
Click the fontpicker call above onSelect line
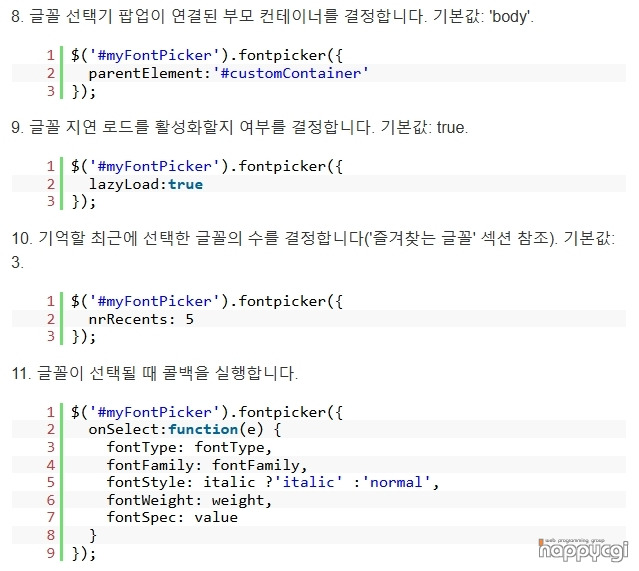click(207, 412)
